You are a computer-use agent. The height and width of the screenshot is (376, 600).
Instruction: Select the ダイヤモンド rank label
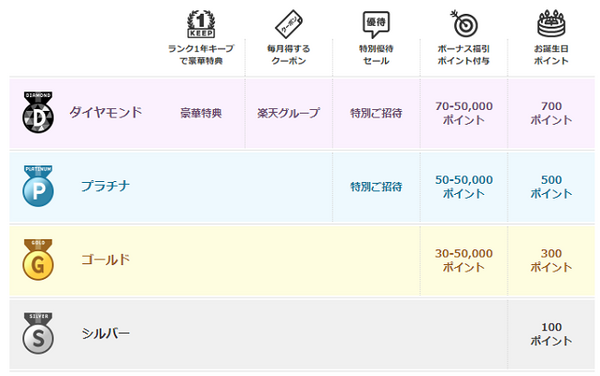coord(106,112)
